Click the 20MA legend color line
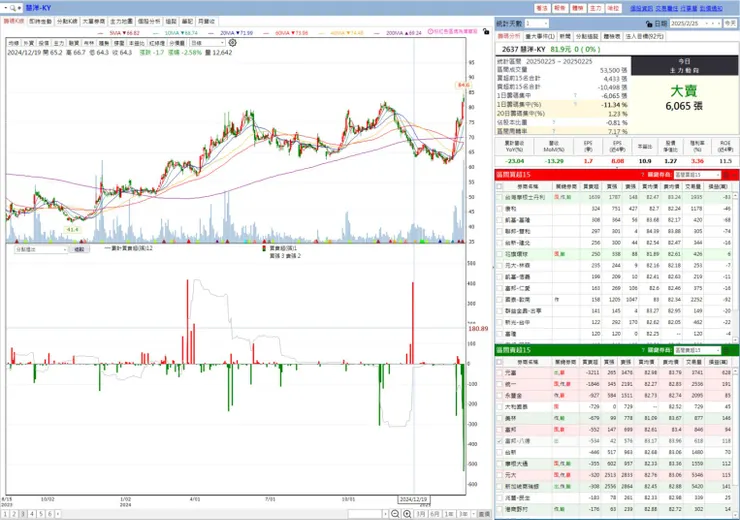This screenshot has height=520, width=740. pyautogui.click(x=212, y=33)
